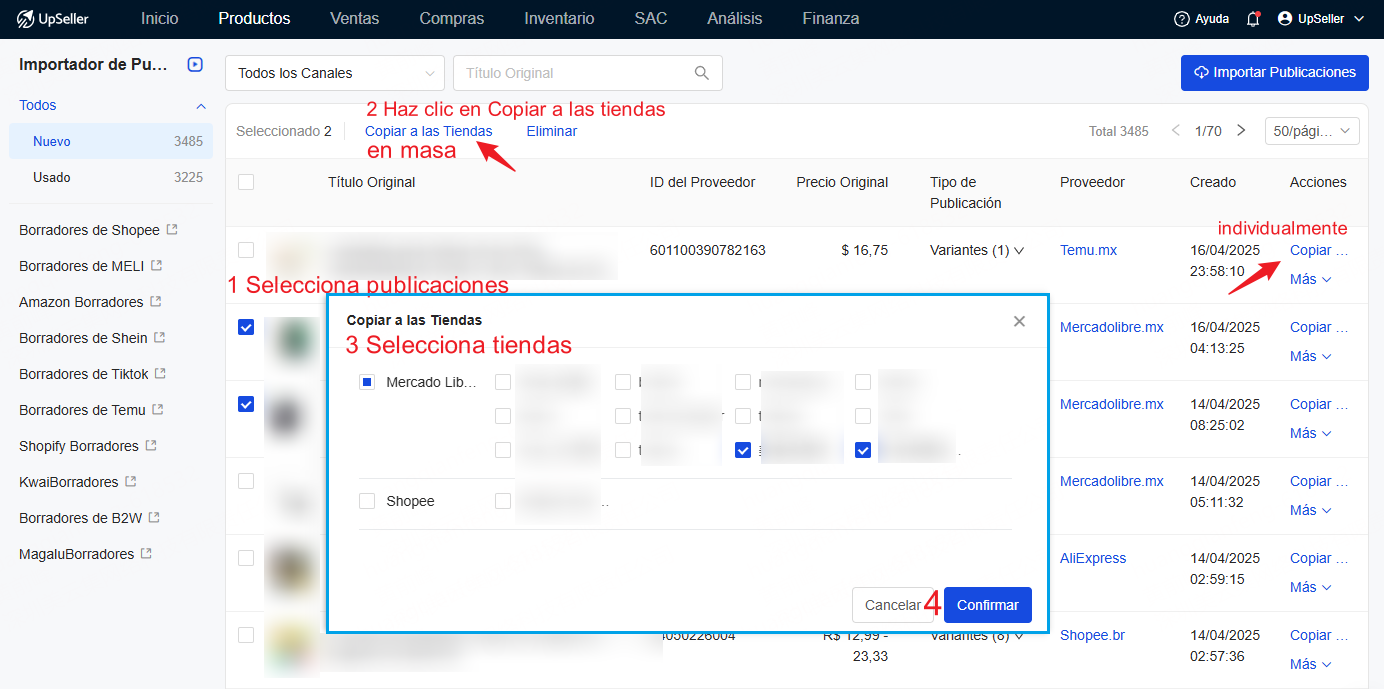
Task: Open Amazon Borradores external link icon
Action: tap(156, 302)
